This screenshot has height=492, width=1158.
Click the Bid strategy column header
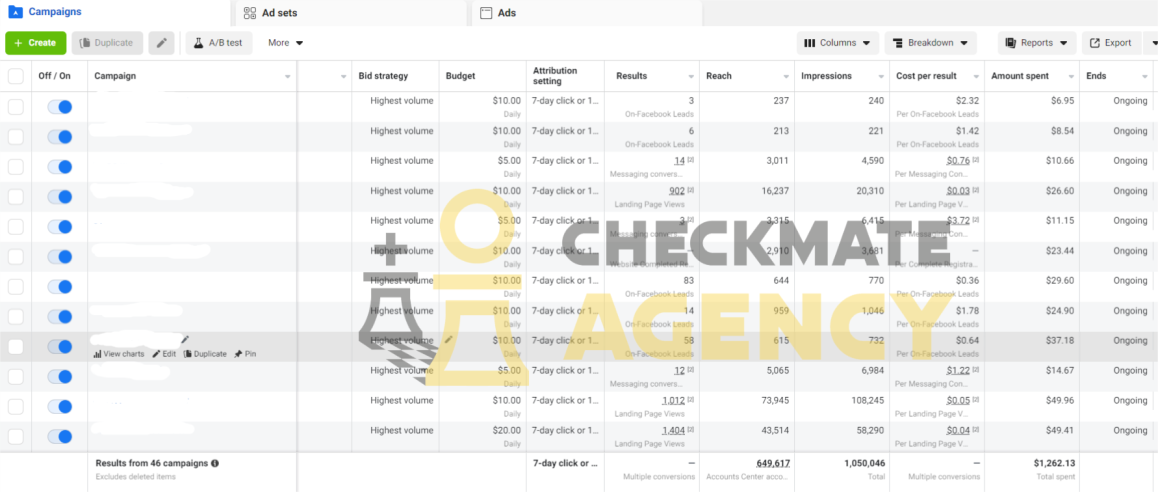tap(383, 76)
